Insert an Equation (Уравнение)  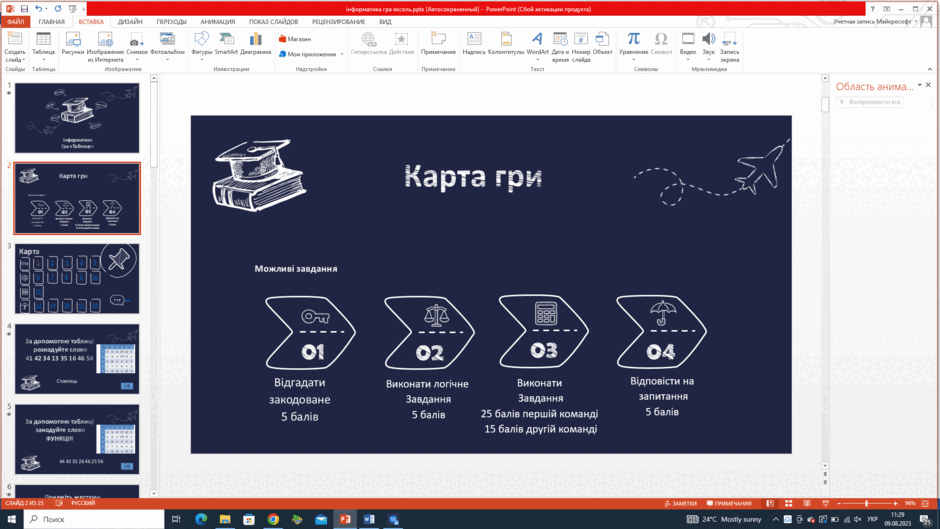tap(633, 47)
